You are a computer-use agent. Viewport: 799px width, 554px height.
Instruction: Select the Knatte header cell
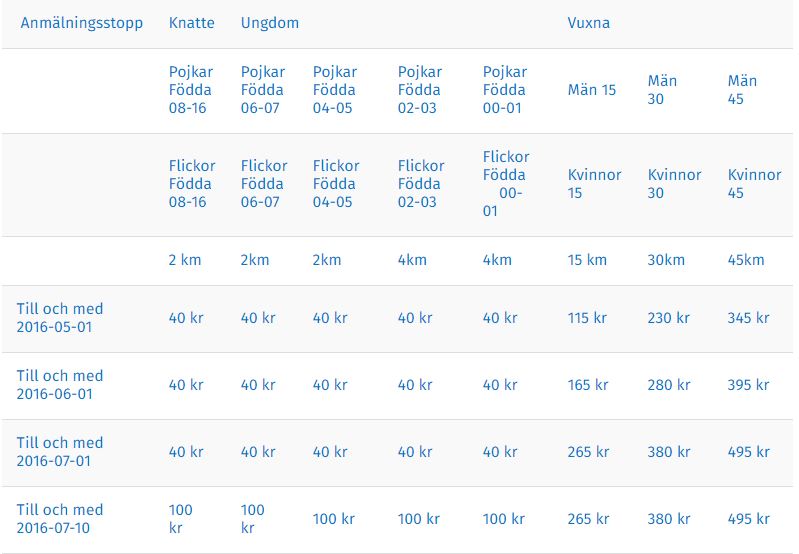click(x=191, y=23)
